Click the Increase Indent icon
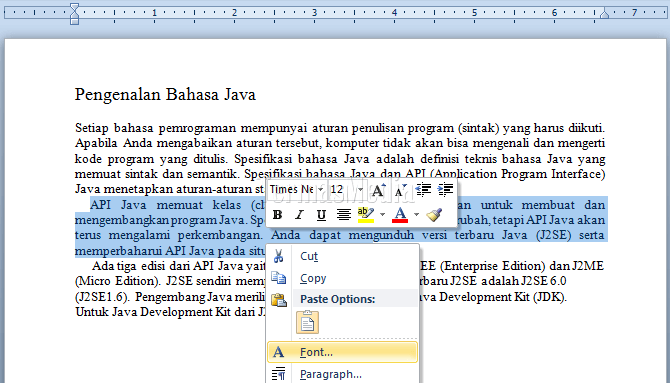Viewport: 670px width, 383px height. tap(445, 190)
